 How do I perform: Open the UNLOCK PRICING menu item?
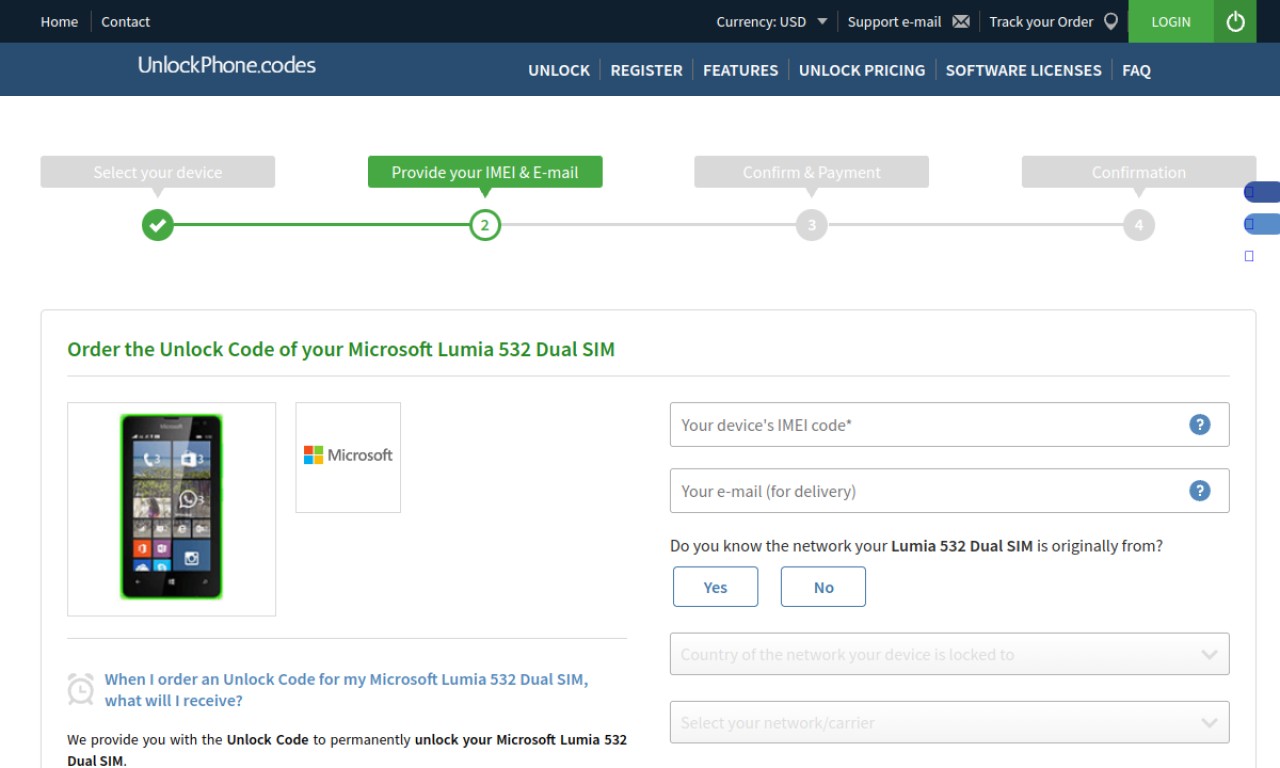(862, 70)
